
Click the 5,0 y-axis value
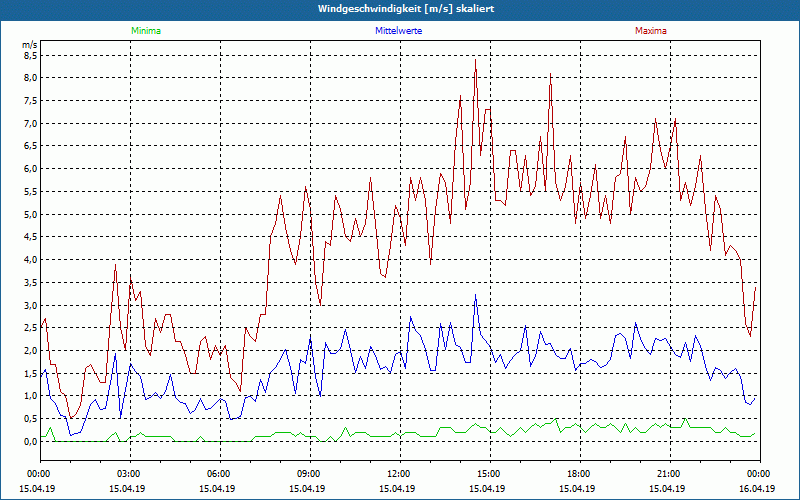pos(29,214)
